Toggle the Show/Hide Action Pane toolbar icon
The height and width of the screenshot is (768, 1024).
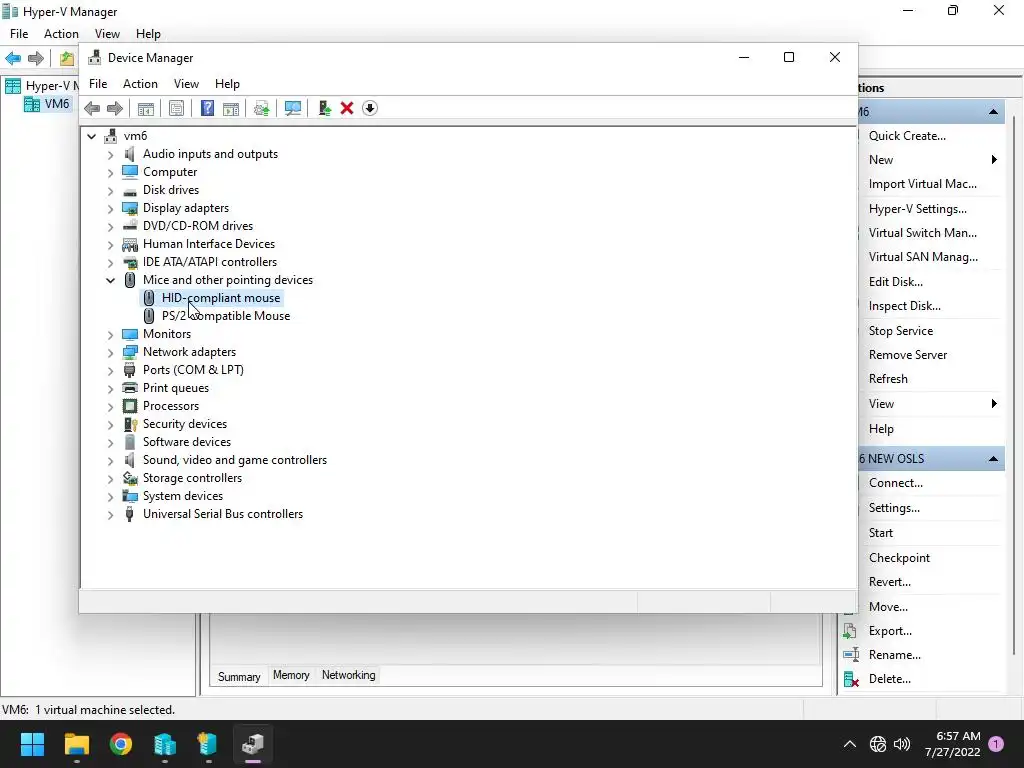click(231, 108)
